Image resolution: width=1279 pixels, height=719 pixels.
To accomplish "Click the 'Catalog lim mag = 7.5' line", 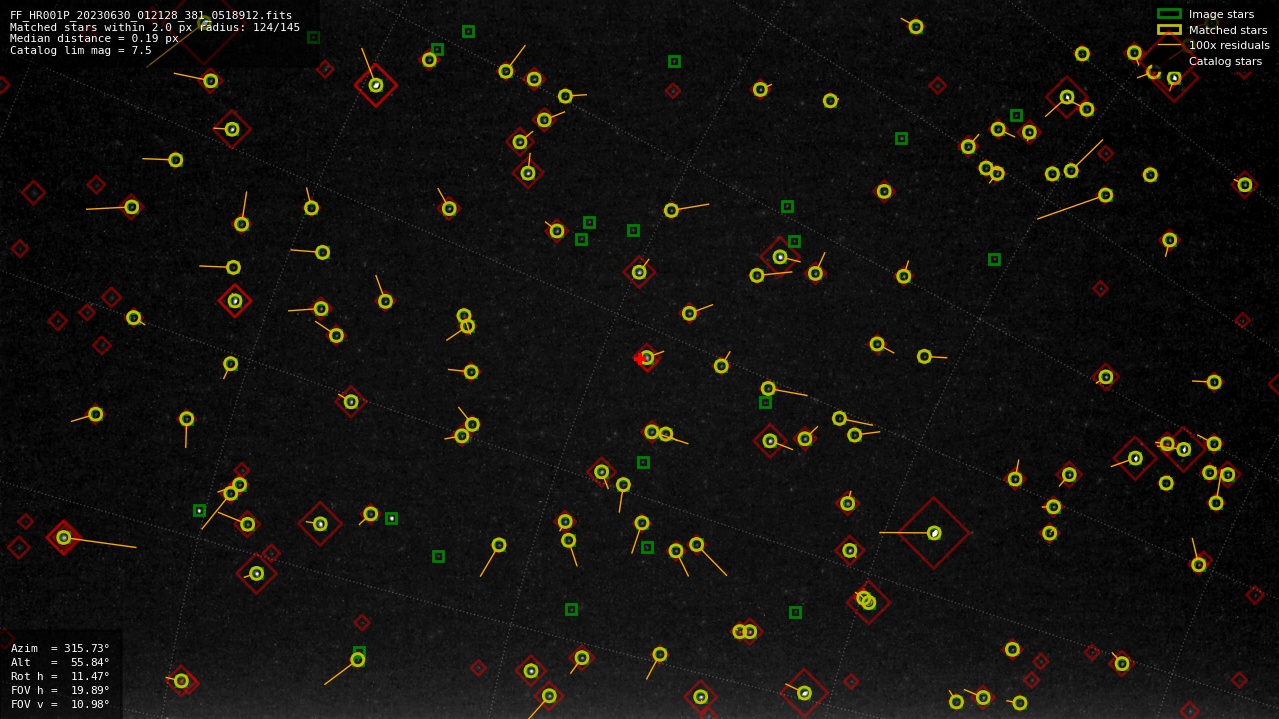I will tap(81, 50).
